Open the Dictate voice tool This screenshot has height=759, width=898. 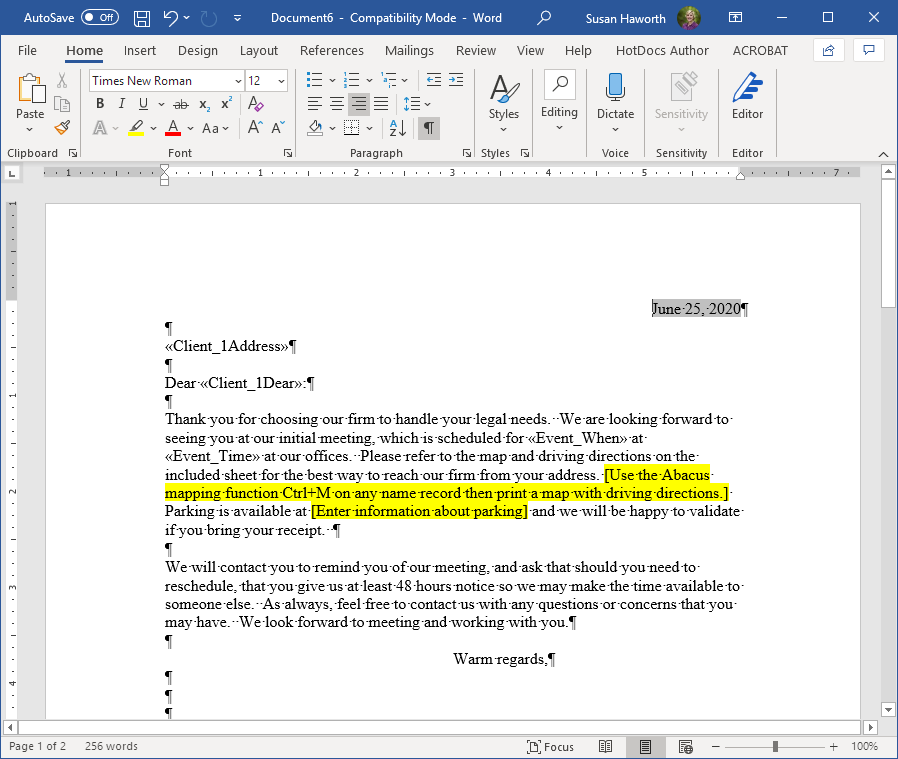(x=615, y=95)
